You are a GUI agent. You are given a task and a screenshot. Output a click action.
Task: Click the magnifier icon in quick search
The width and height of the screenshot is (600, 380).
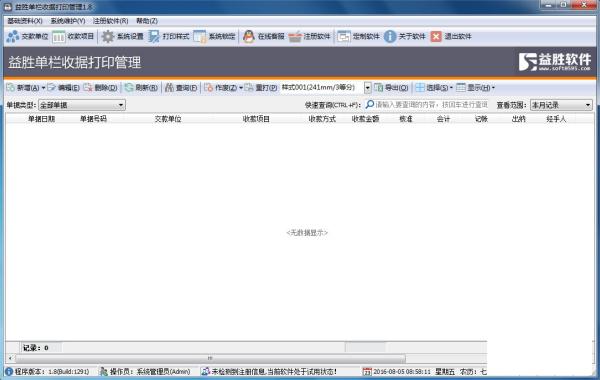click(x=370, y=104)
